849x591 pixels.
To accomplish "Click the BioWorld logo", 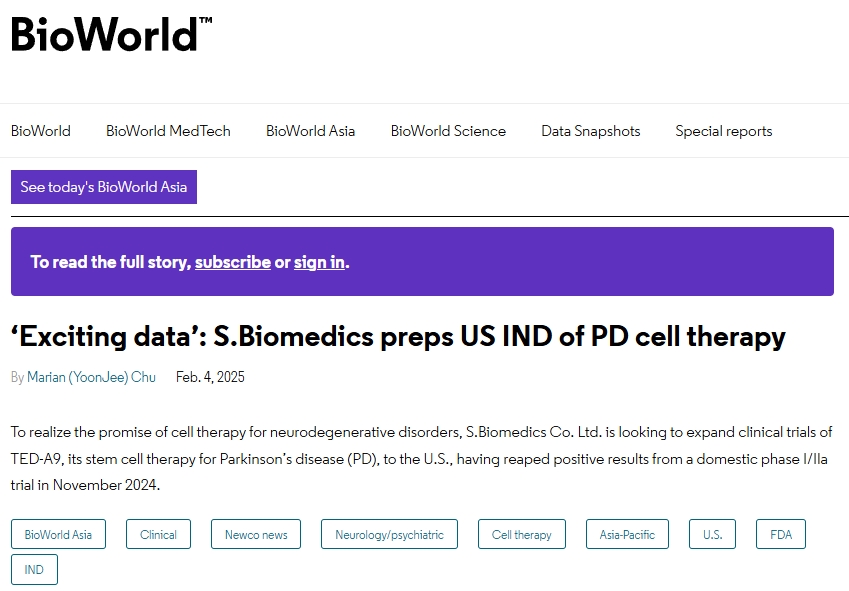I will (x=110, y=33).
